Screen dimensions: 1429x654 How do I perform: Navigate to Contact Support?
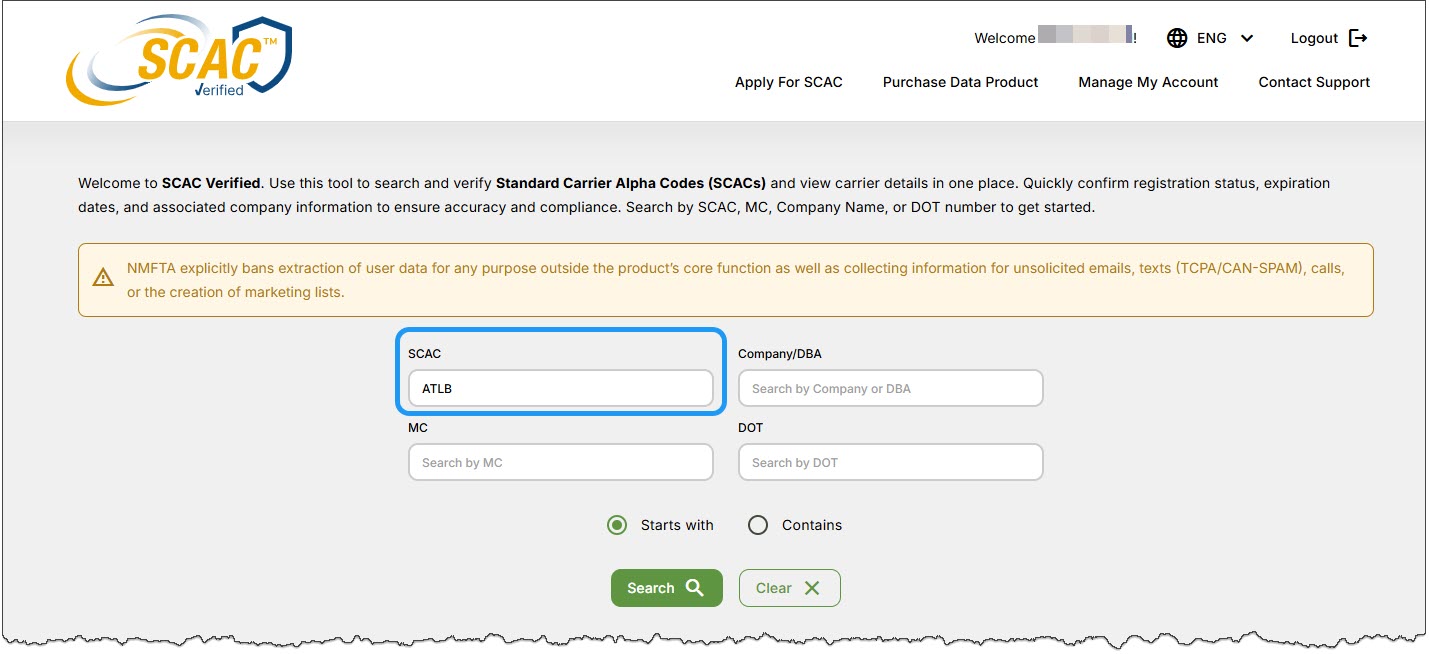click(1314, 82)
